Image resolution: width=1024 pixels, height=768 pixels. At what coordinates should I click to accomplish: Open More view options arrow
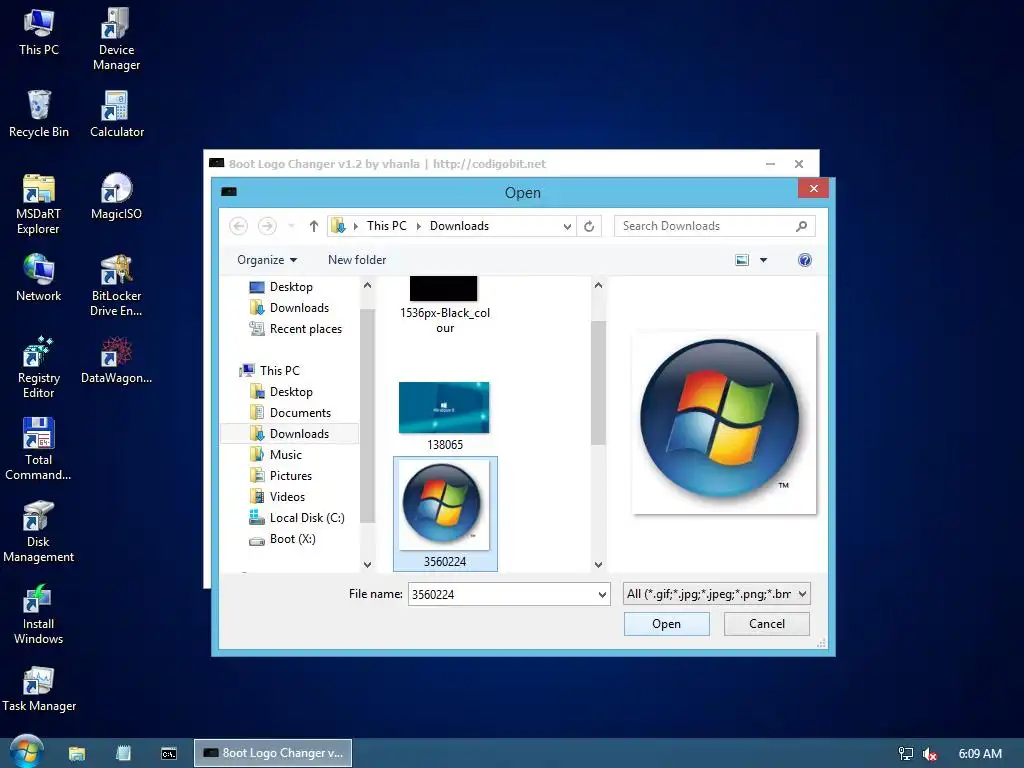click(x=763, y=260)
